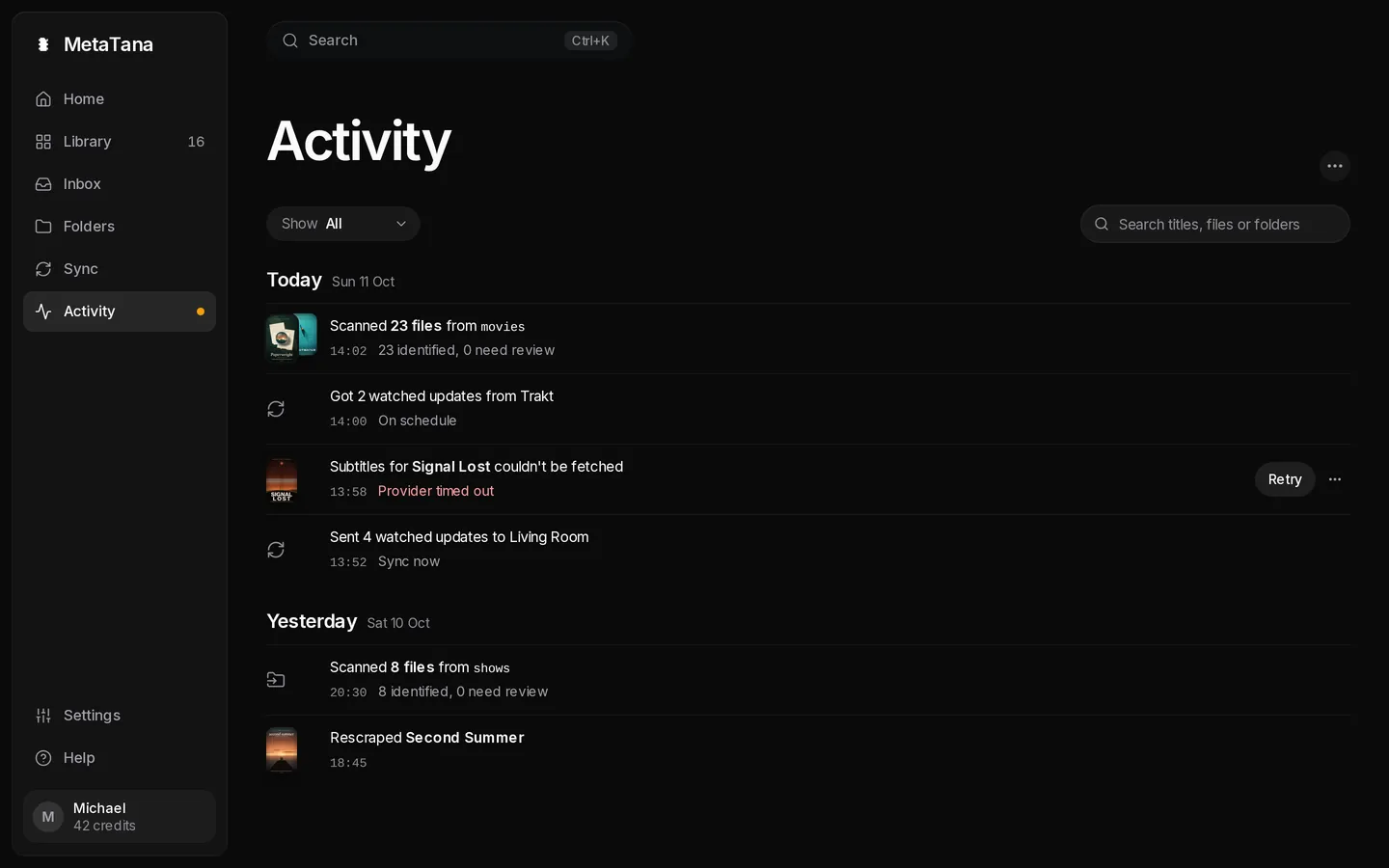1389x868 pixels.
Task: Click the Library count badge 16
Action: click(x=196, y=142)
